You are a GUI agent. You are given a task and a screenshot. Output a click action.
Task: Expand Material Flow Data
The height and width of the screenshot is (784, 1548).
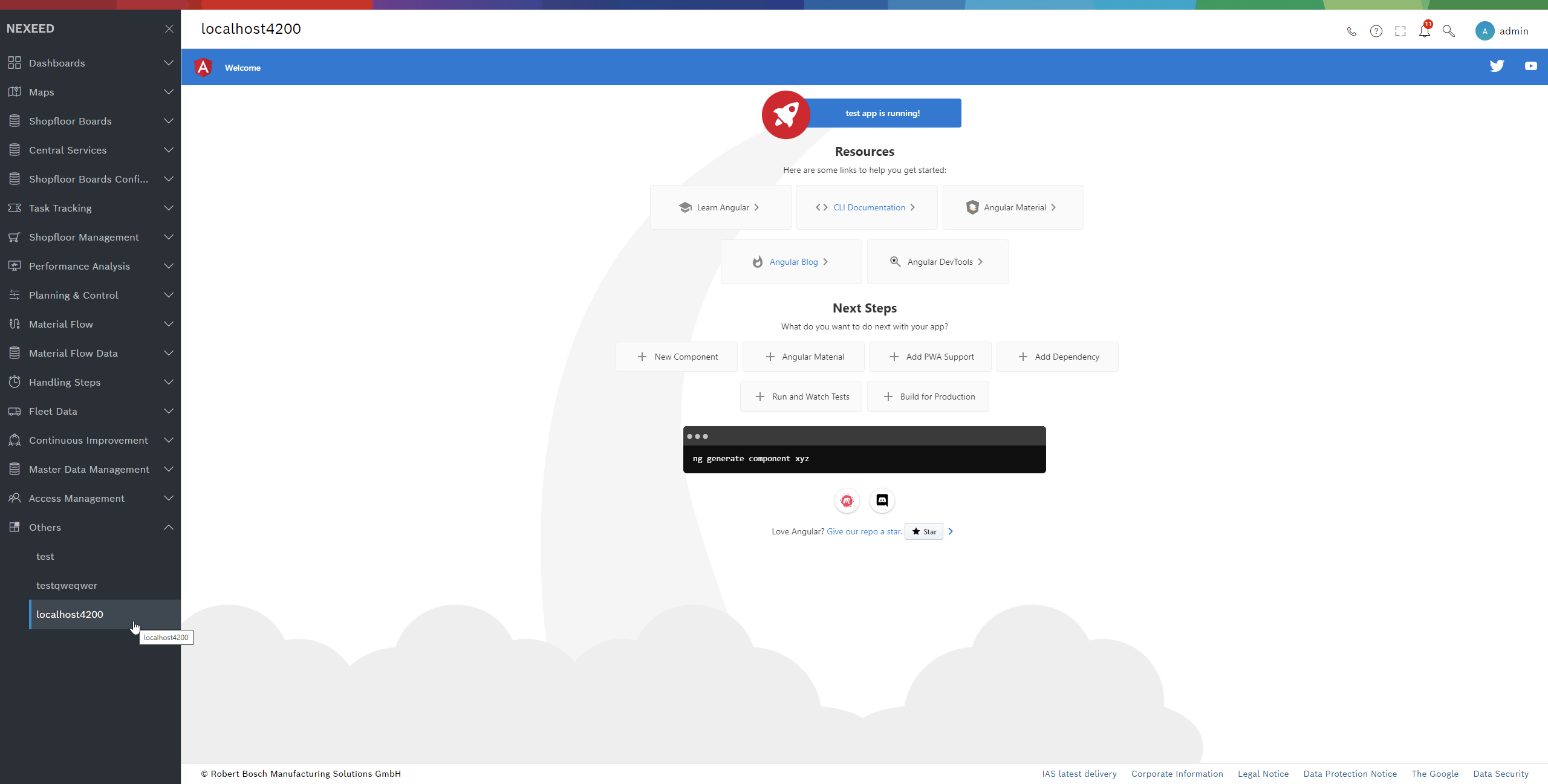169,353
